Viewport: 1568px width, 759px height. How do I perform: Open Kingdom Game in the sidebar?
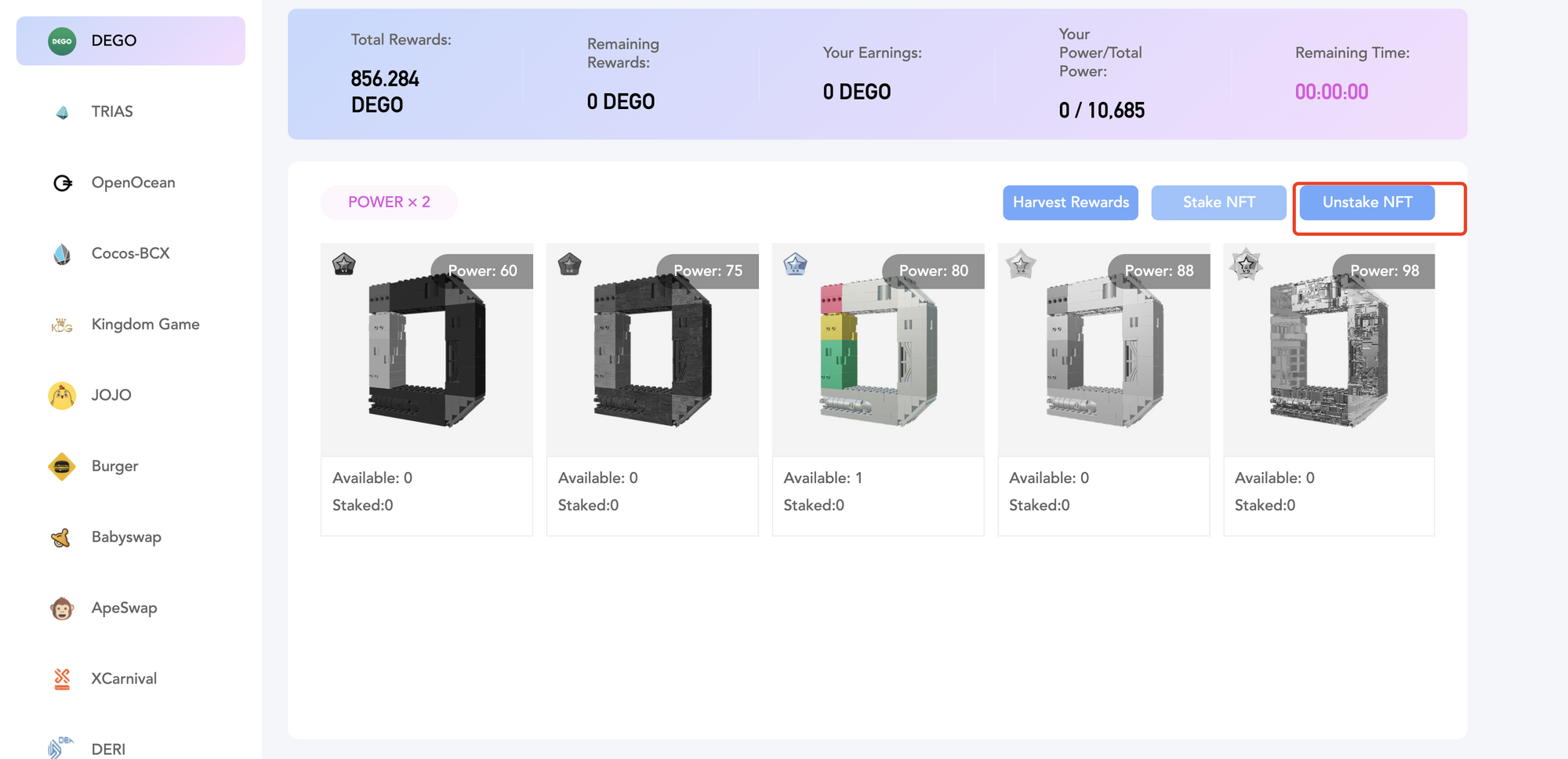click(145, 325)
